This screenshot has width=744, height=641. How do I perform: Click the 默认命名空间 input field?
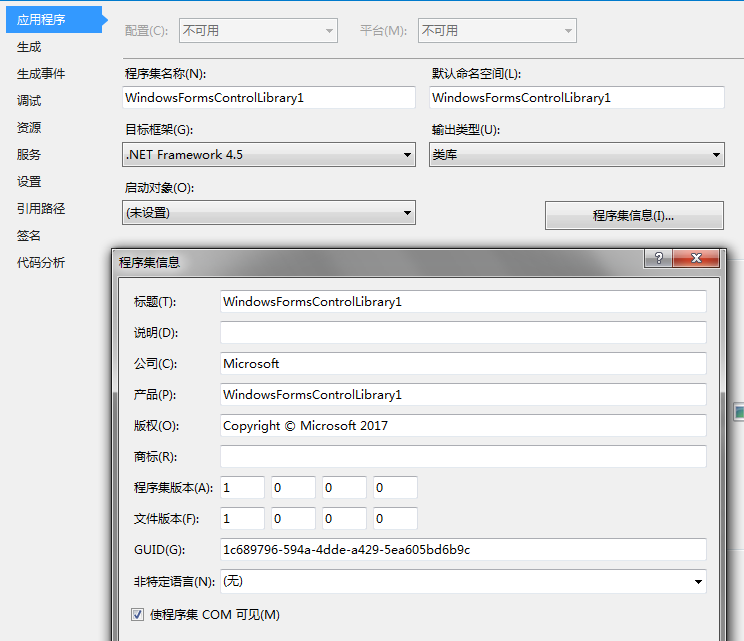point(577,97)
